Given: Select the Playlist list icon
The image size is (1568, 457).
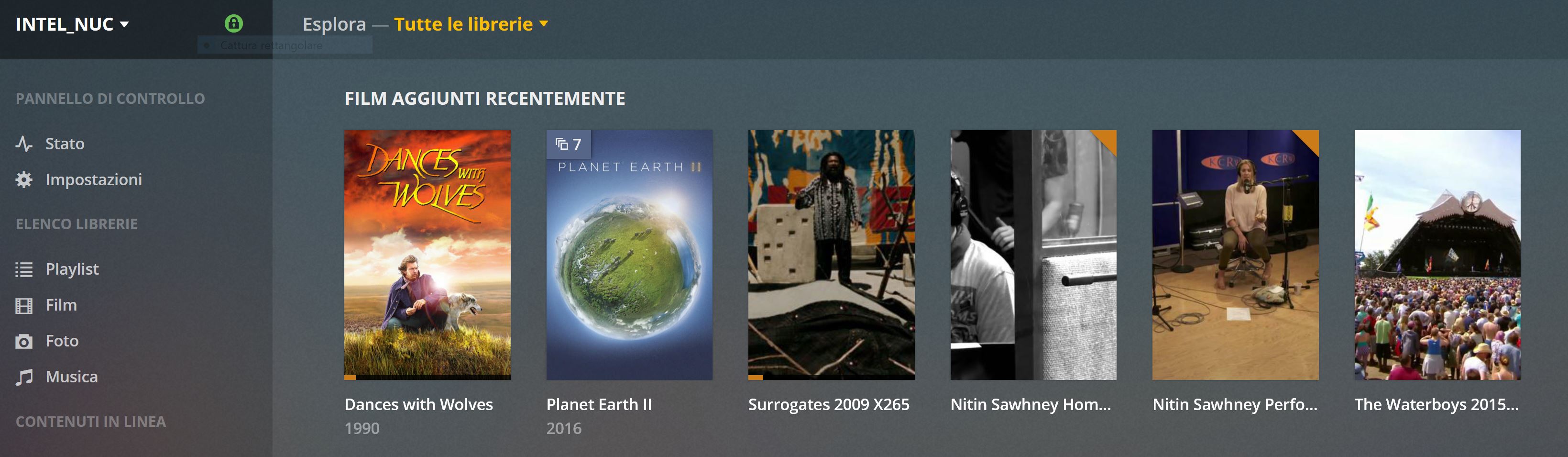Looking at the screenshot, I should tap(24, 269).
